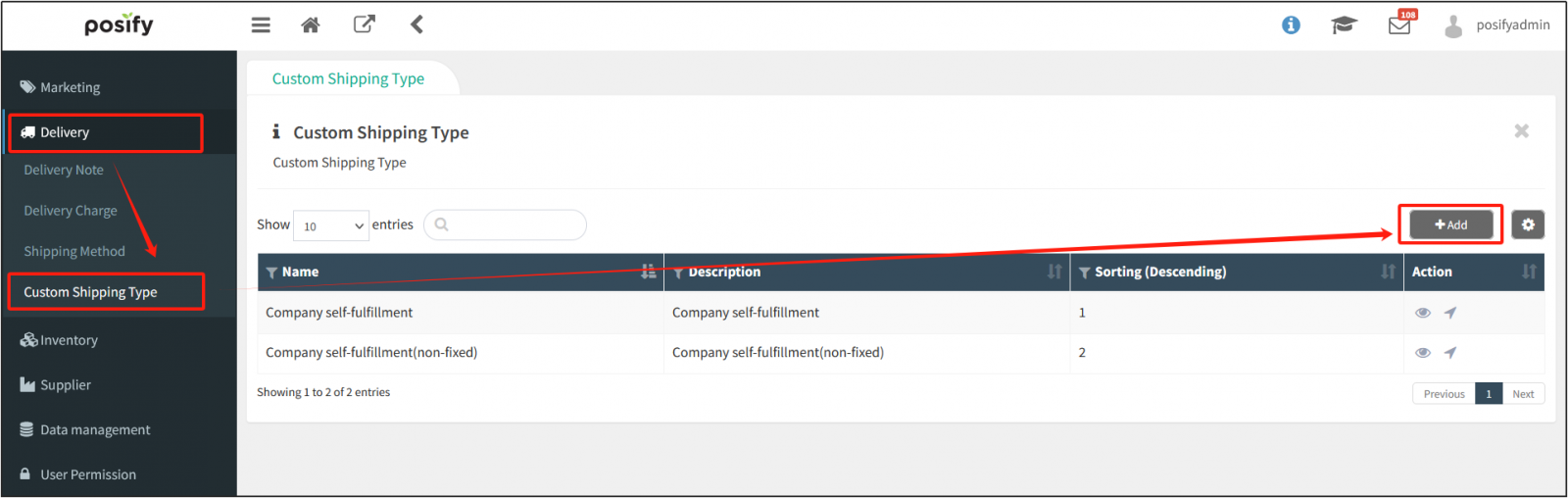View the first Company self-fulfillment row

click(x=1423, y=313)
